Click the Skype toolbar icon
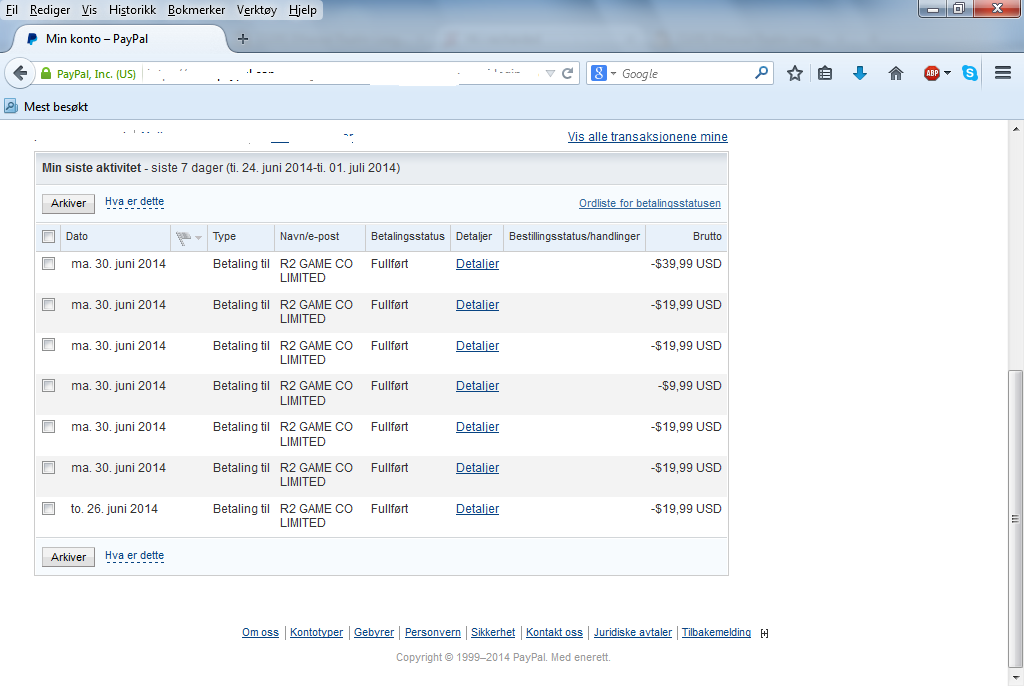The height and width of the screenshot is (686, 1024). pos(970,73)
